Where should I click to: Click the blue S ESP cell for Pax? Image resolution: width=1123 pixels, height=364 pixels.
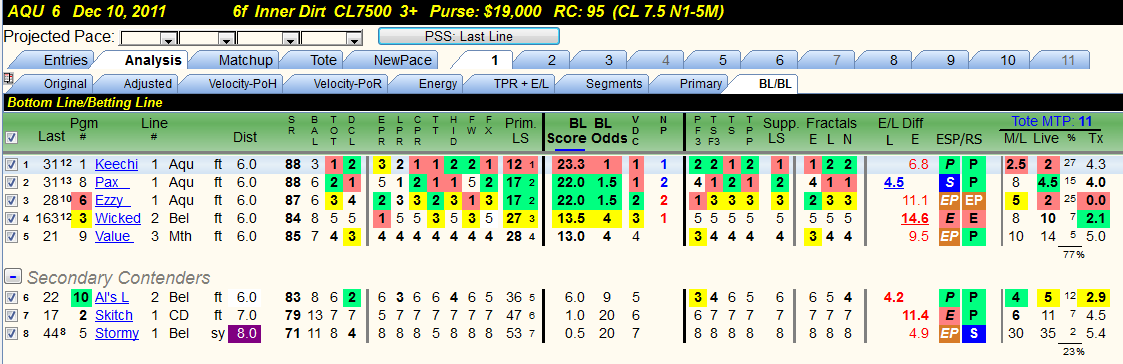coord(950,182)
